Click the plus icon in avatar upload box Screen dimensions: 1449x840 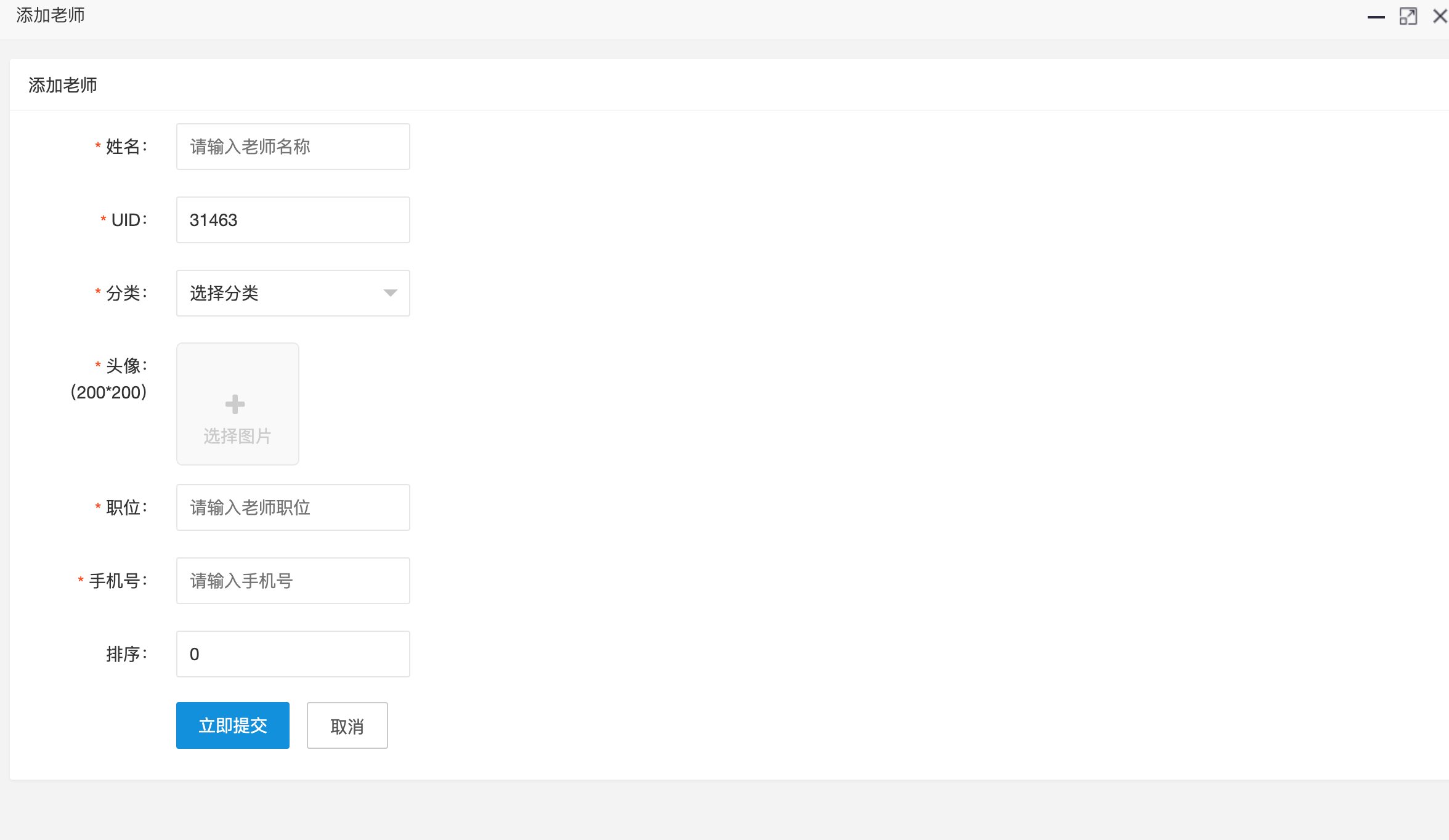(235, 404)
